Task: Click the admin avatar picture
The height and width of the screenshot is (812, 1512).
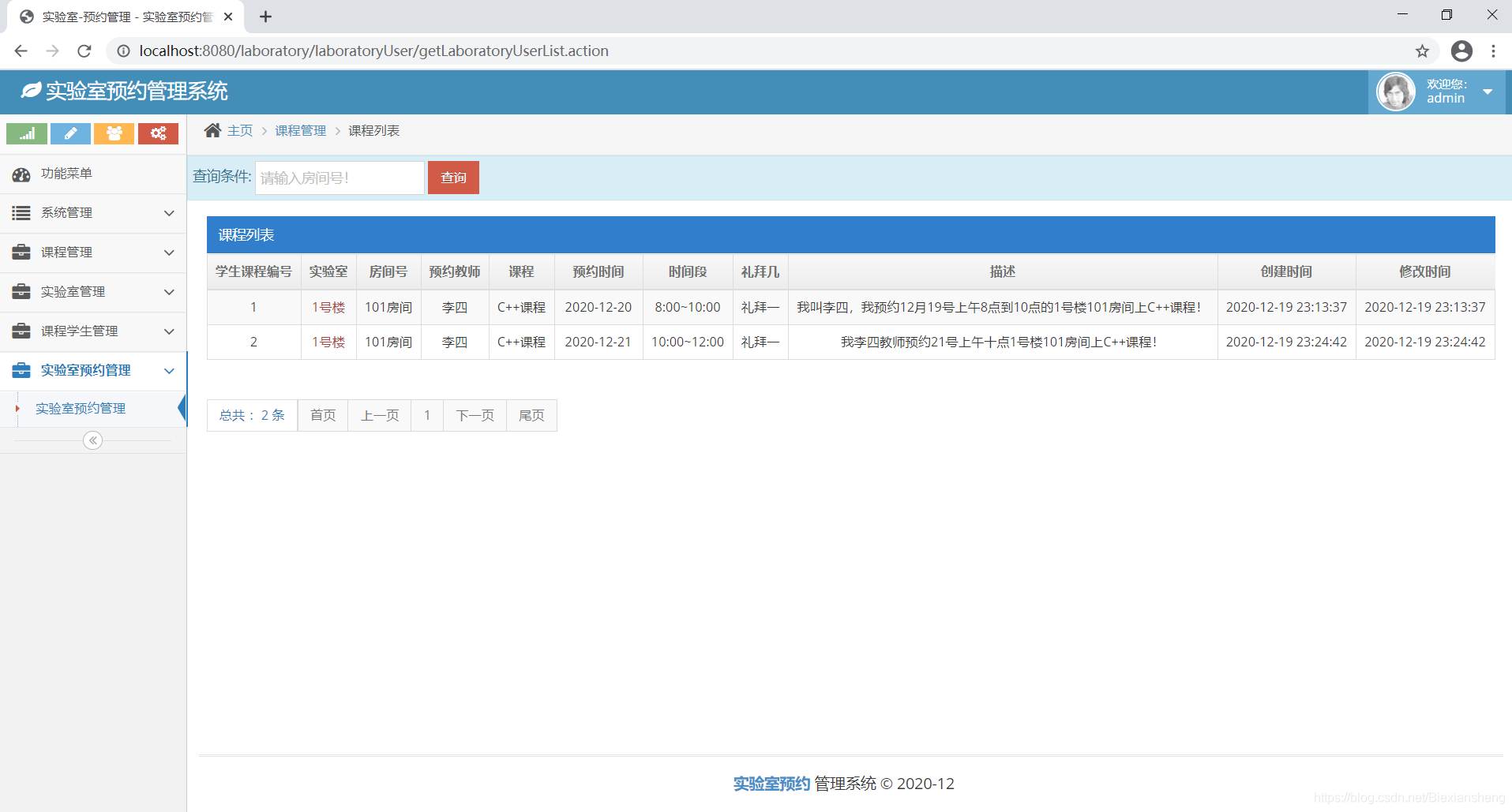Action: pos(1396,92)
